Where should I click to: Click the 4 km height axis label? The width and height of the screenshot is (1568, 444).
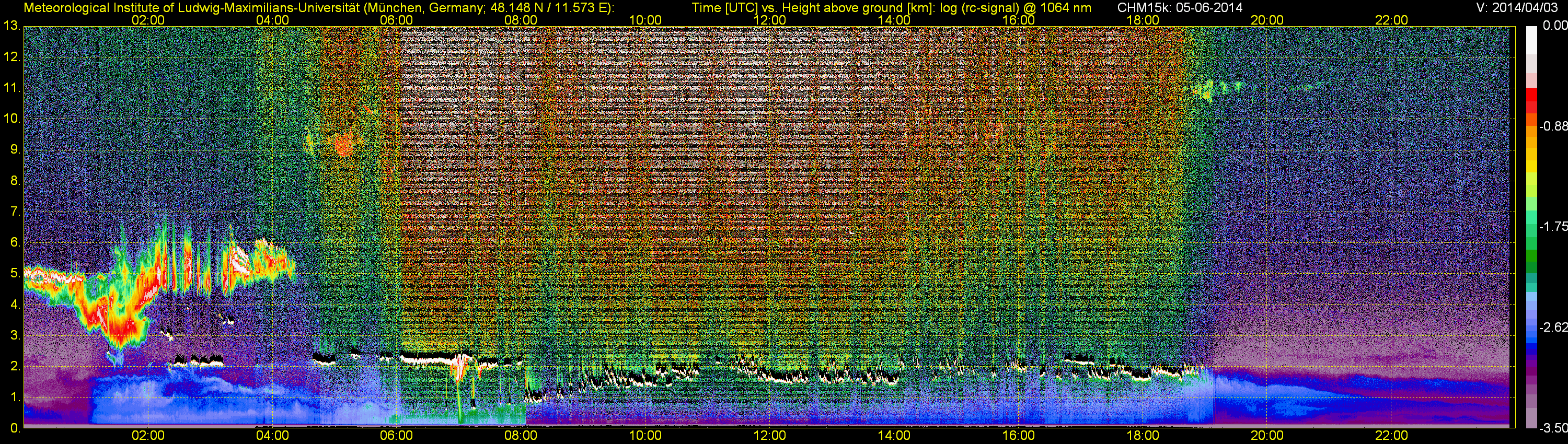pos(15,304)
